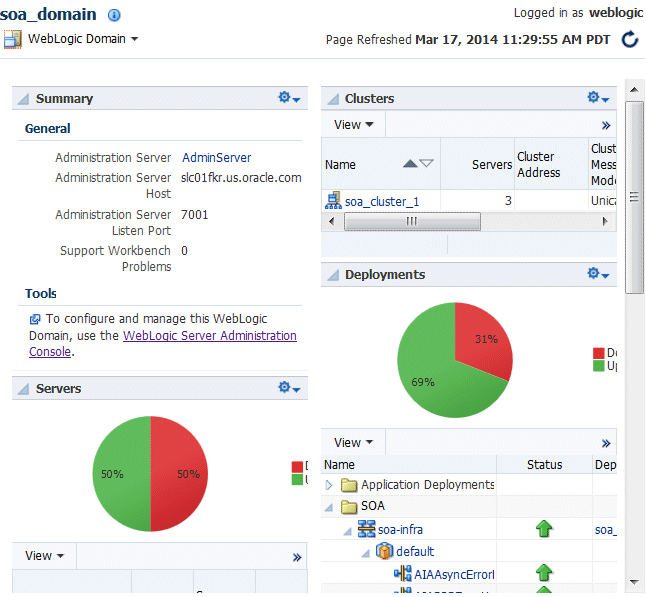Open the Servers table View menu

tap(44, 555)
